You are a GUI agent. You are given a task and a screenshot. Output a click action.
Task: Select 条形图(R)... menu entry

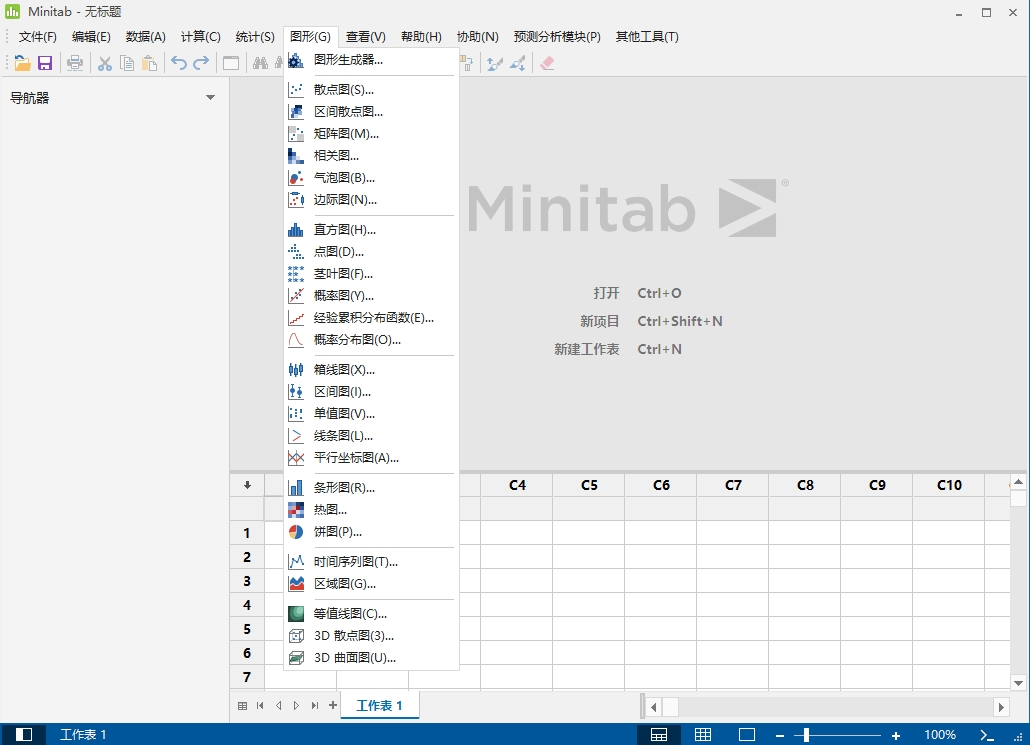(x=371, y=487)
